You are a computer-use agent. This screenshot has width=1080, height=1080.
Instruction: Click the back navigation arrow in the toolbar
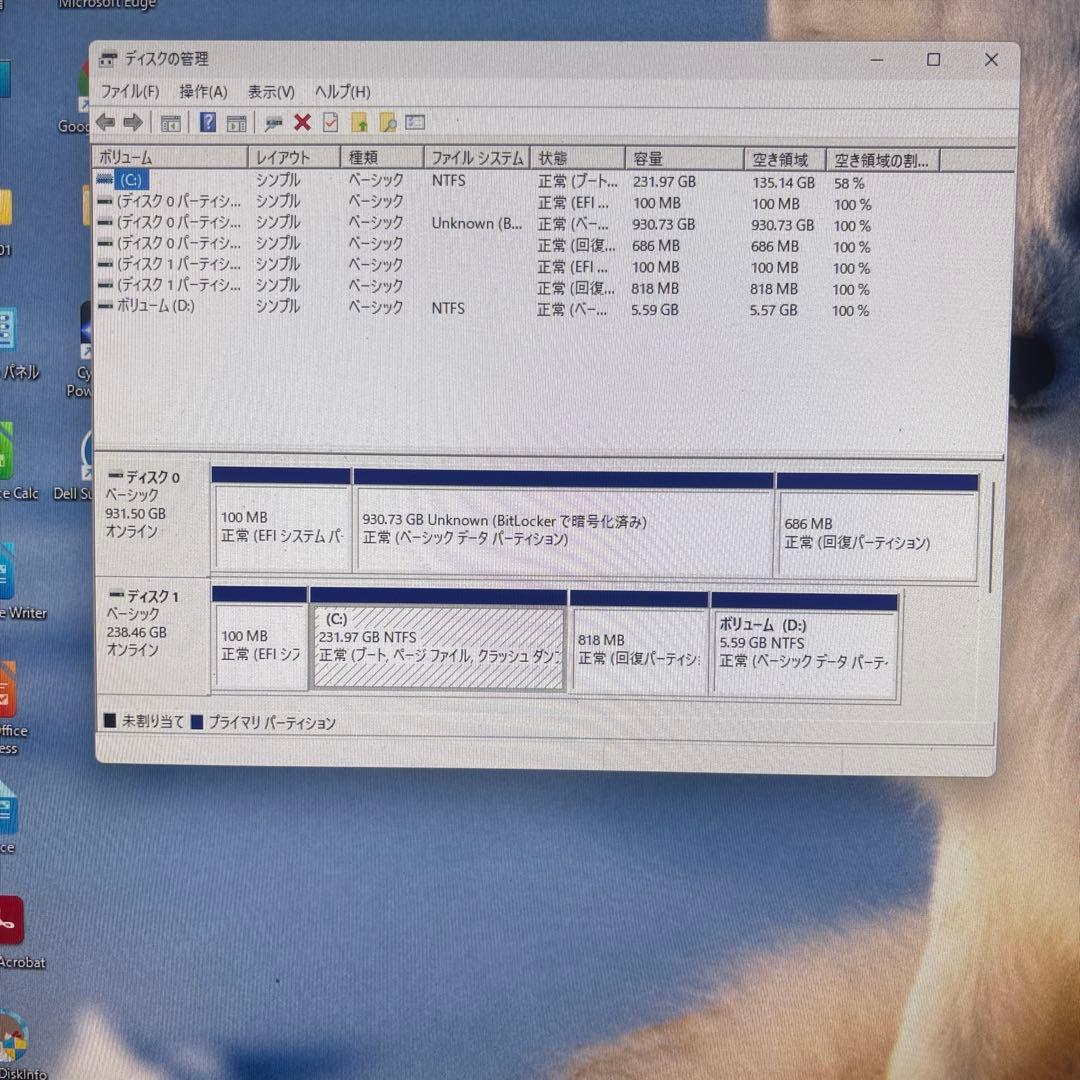pos(106,122)
